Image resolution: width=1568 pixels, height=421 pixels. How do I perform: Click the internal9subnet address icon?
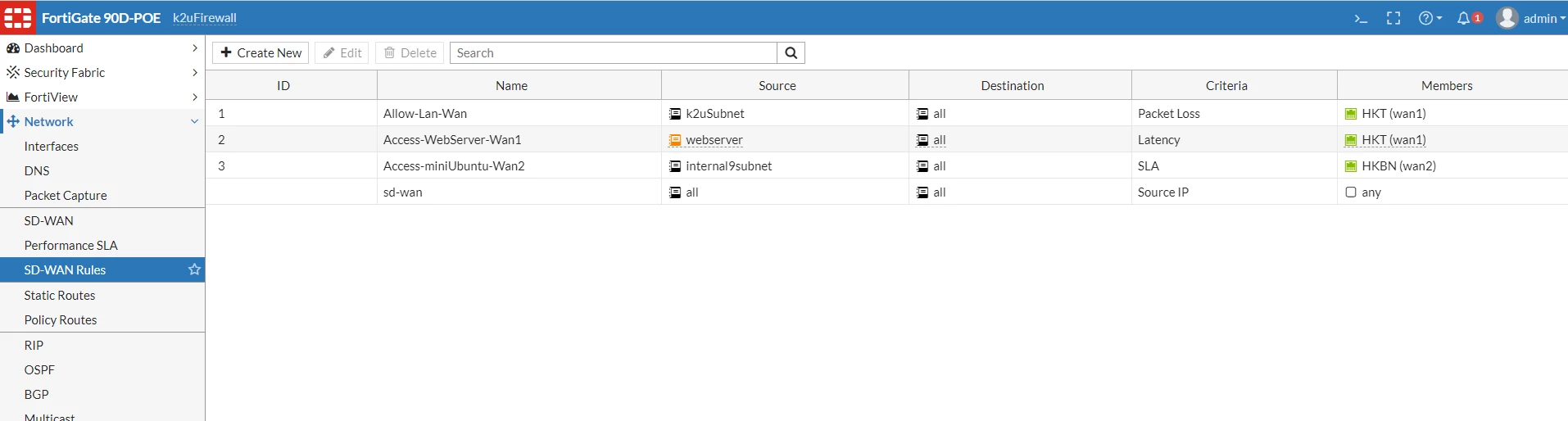675,166
